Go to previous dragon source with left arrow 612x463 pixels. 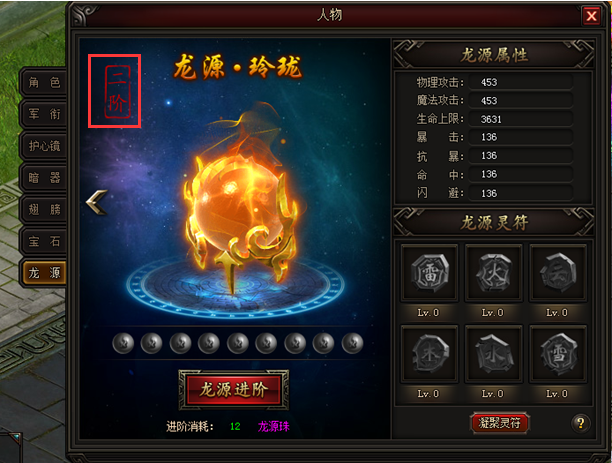click(x=96, y=202)
